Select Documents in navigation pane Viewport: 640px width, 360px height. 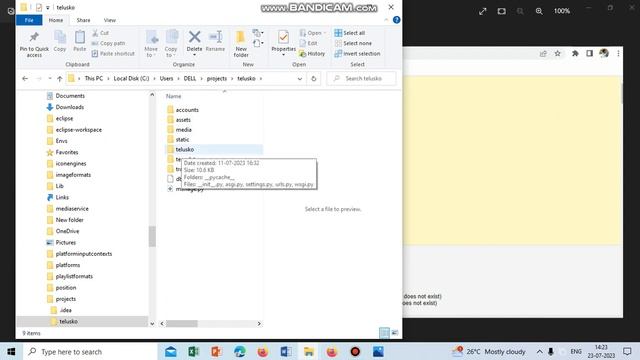pyautogui.click(x=70, y=96)
